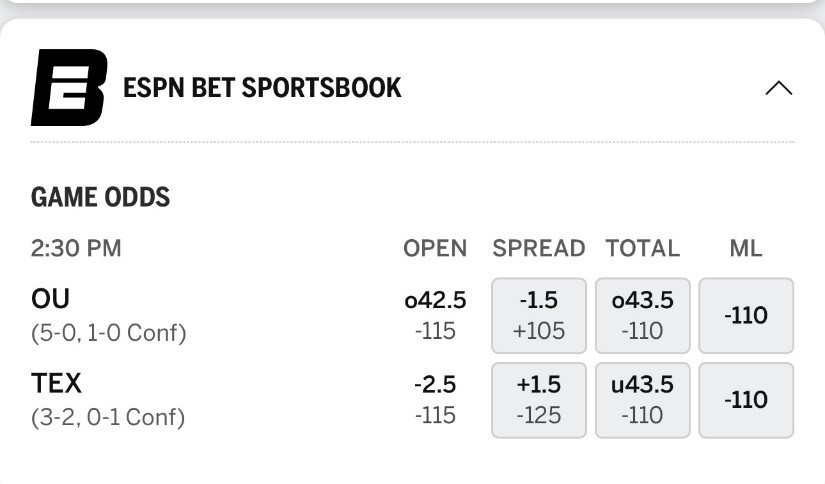Choose OU moneyline -110 button
Viewport: 825px width, 484px height.
(746, 316)
